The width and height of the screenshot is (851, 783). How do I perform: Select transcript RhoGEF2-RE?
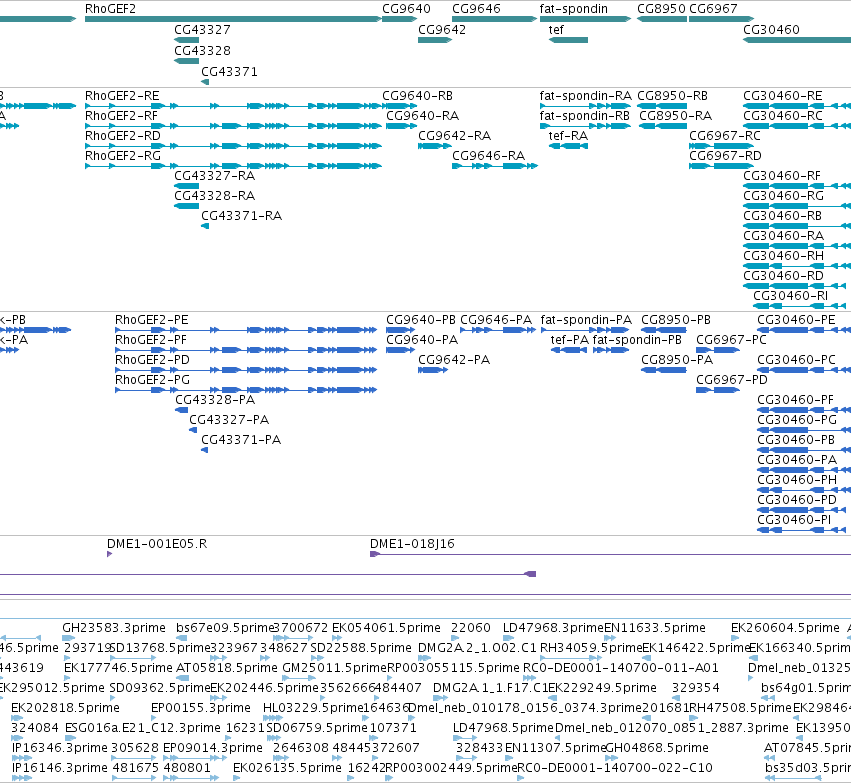(x=122, y=96)
